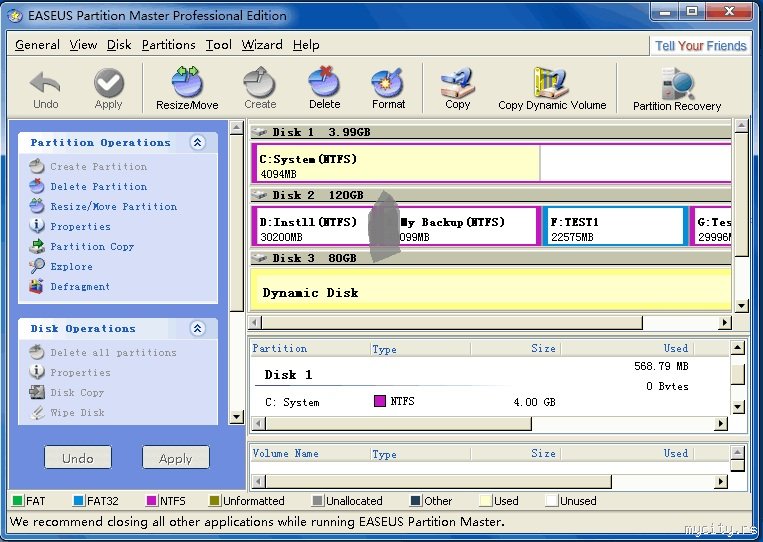
Task: Click the FAT32 blue legend swatch
Action: pos(78,501)
